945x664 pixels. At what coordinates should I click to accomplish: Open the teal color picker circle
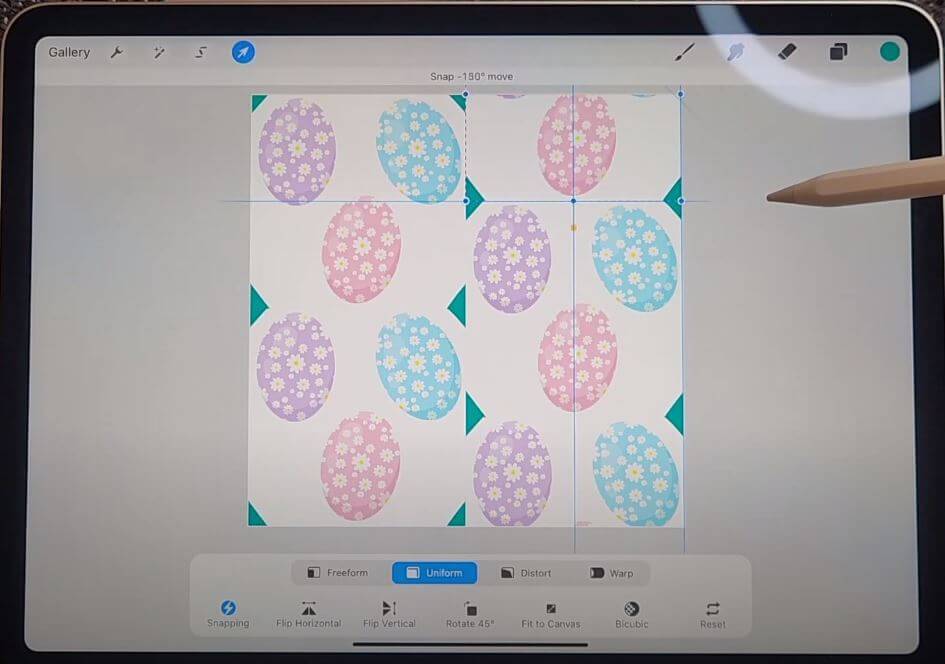pyautogui.click(x=890, y=52)
